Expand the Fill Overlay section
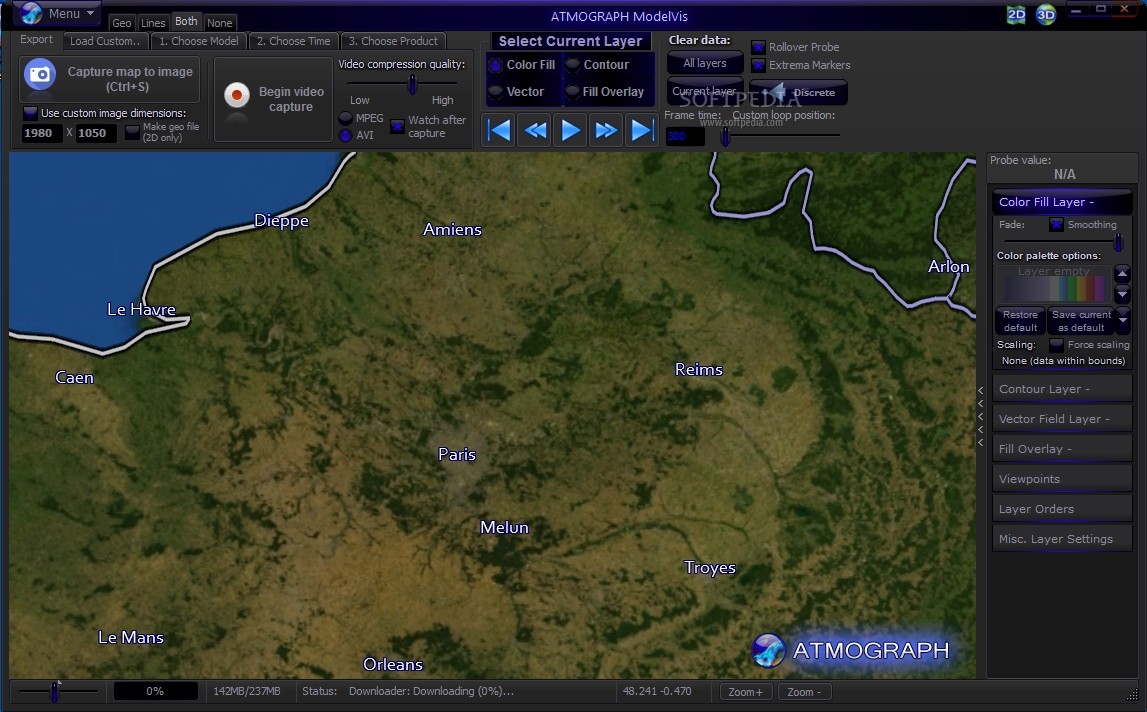The image size is (1147, 712). click(x=1061, y=449)
